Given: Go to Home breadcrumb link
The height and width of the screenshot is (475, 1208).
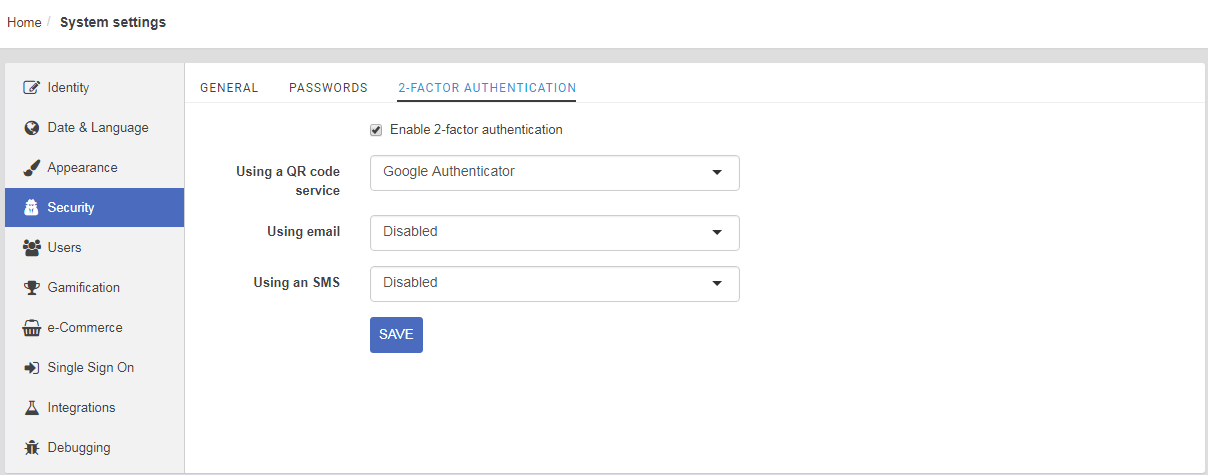Looking at the screenshot, I should [24, 22].
